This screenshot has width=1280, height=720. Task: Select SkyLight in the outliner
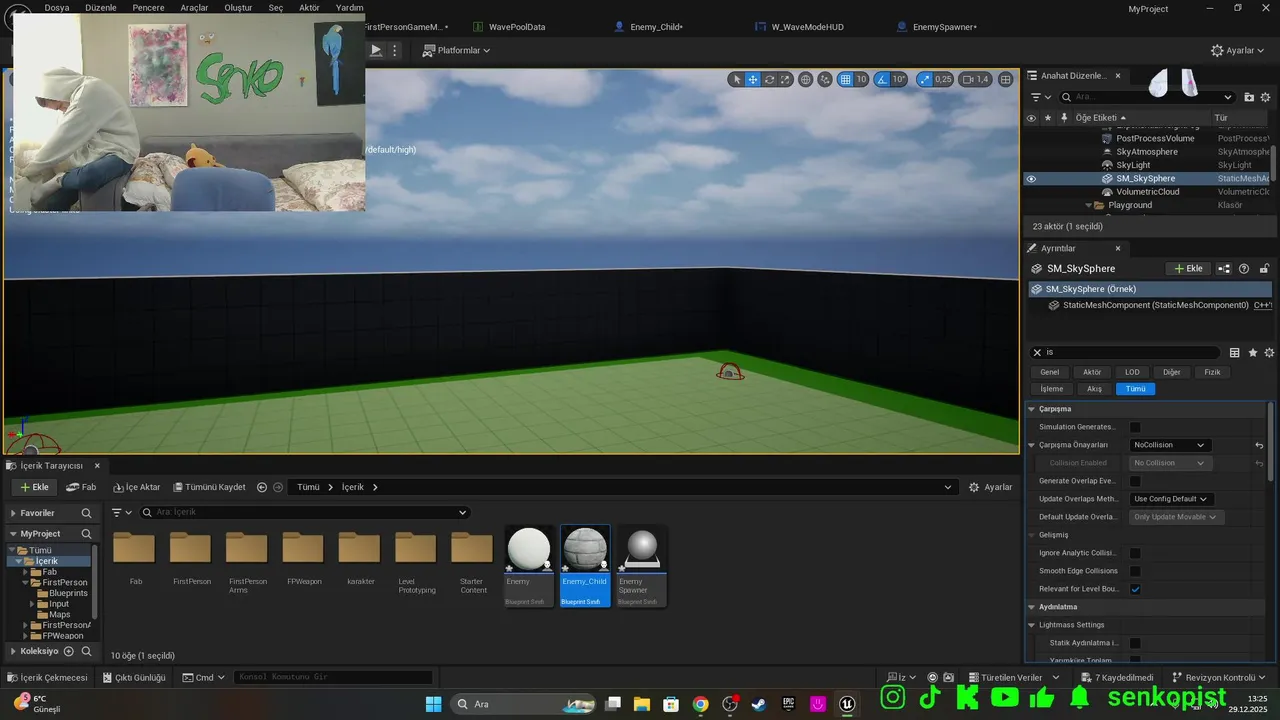tap(1133, 165)
